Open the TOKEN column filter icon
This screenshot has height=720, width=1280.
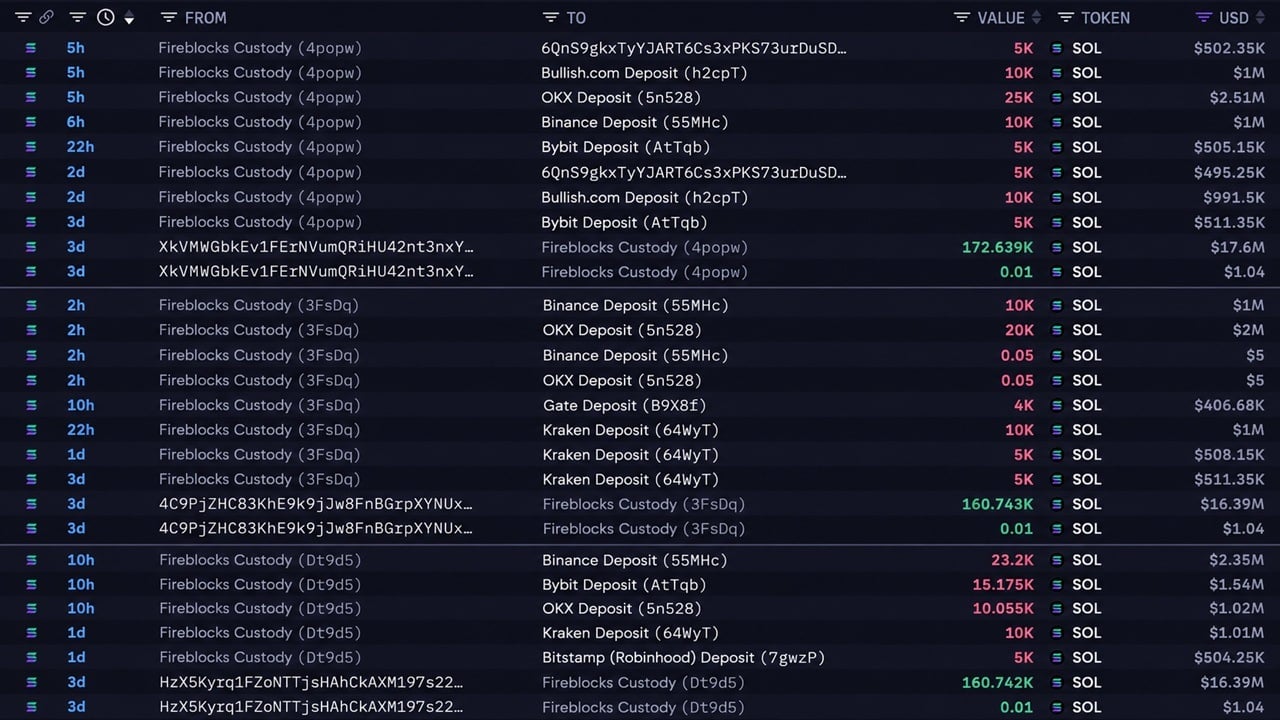[x=1066, y=17]
